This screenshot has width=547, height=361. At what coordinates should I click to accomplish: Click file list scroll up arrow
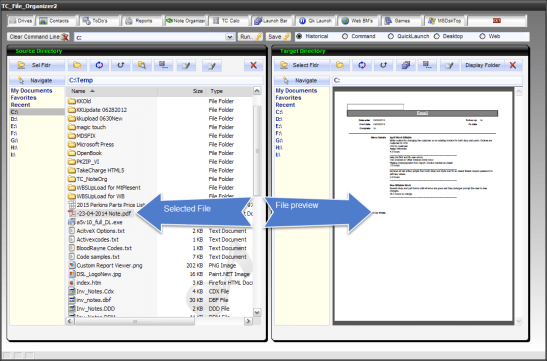click(x=257, y=91)
